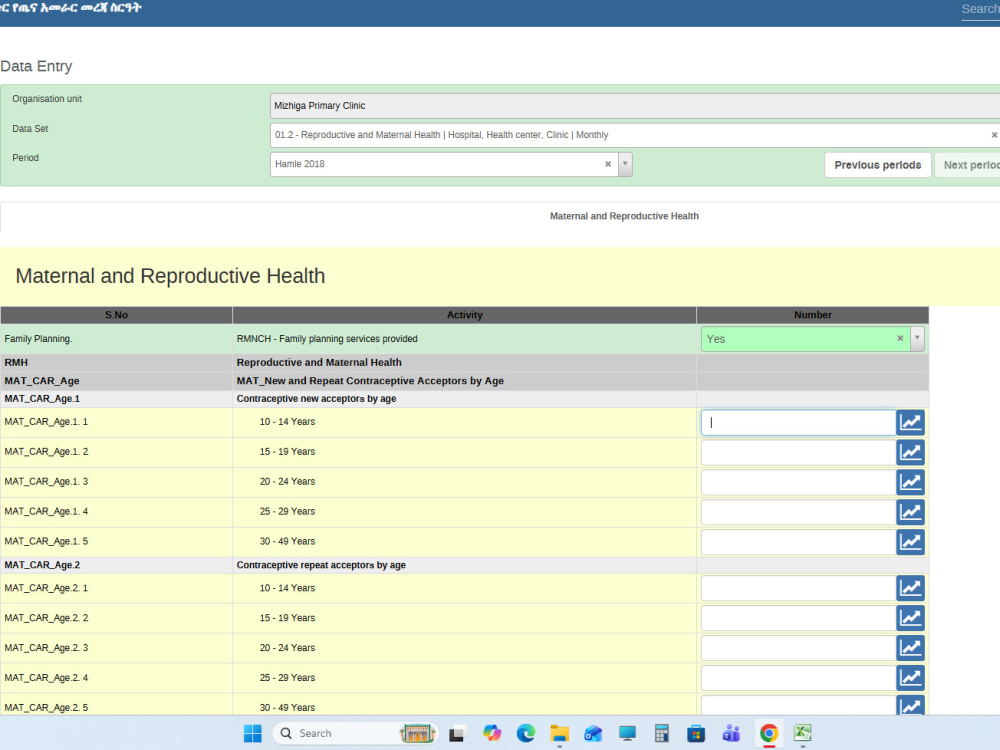Click the S.No column header
The height and width of the screenshot is (750, 1000).
point(116,315)
